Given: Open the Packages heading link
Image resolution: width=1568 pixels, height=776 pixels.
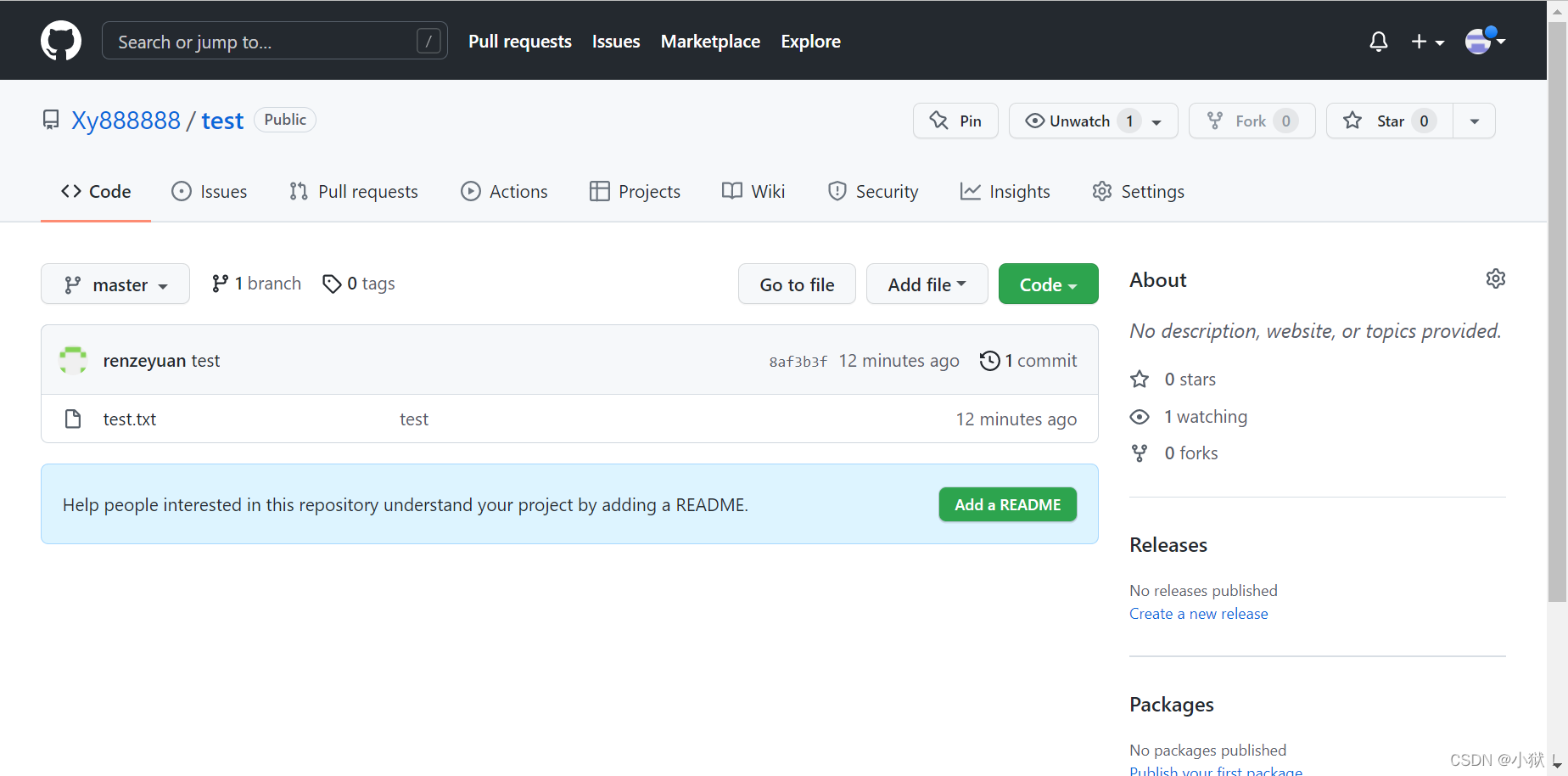Looking at the screenshot, I should [1172, 705].
